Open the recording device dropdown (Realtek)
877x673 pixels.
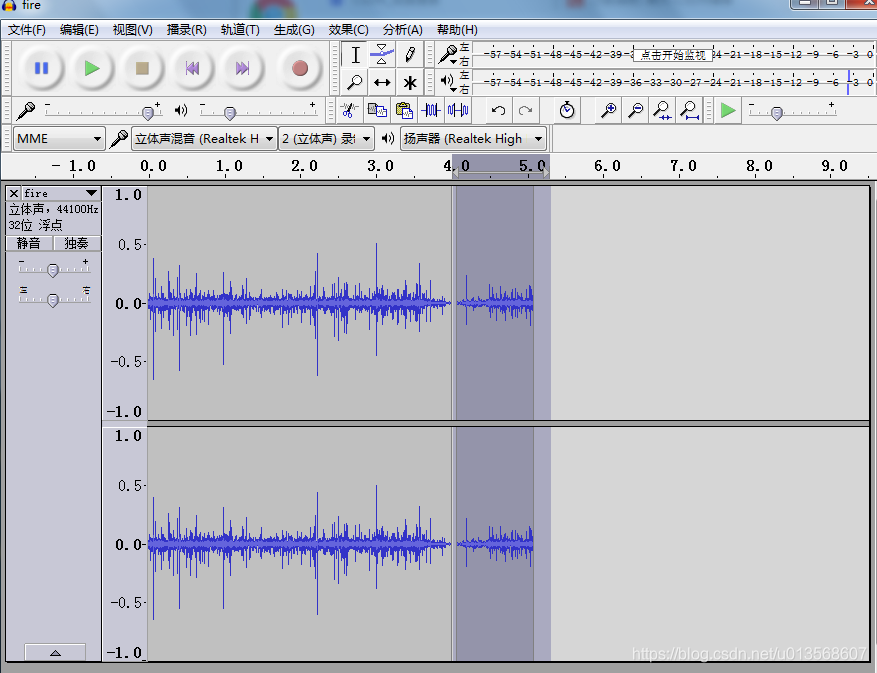204,138
